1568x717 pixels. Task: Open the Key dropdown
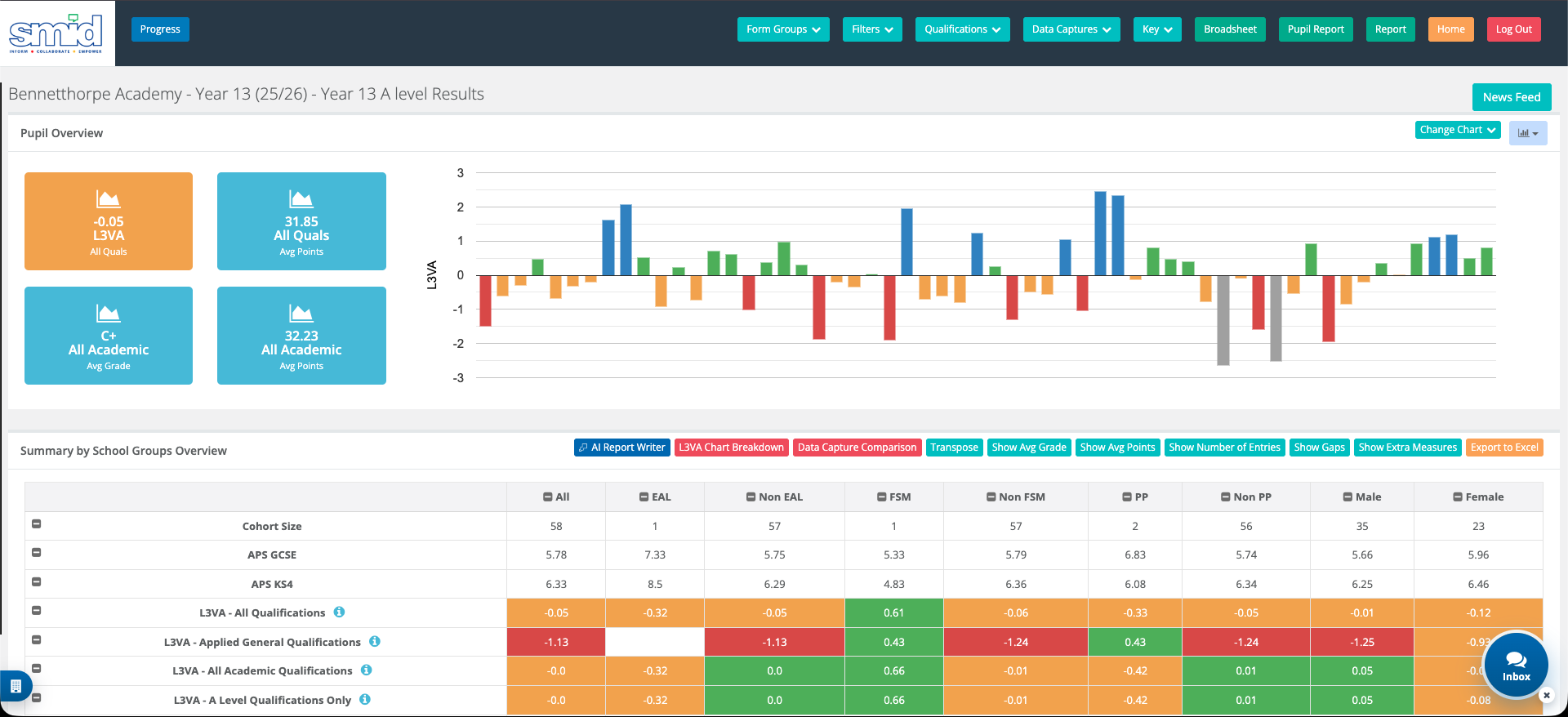tap(1157, 29)
